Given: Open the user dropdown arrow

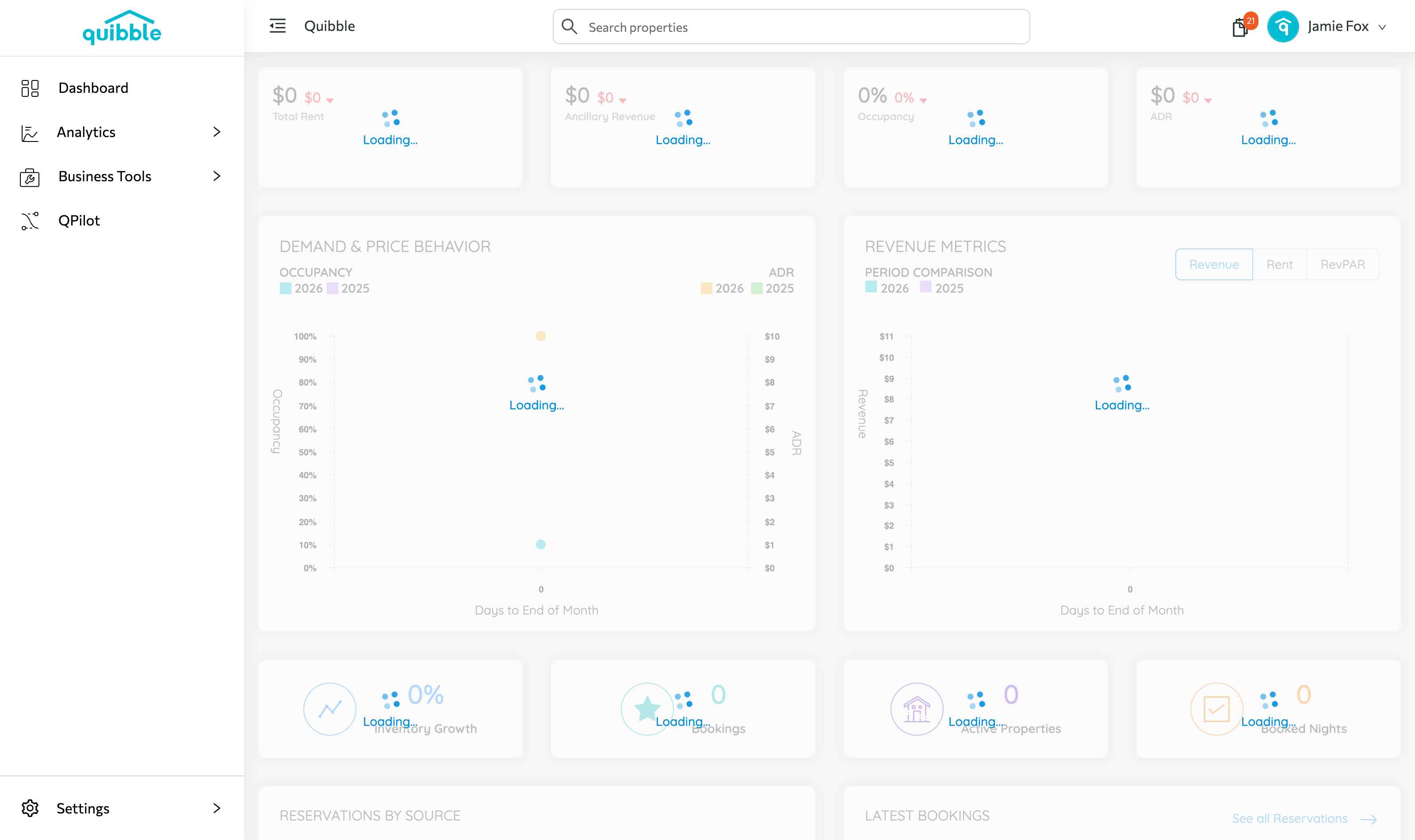Looking at the screenshot, I should click(1381, 27).
